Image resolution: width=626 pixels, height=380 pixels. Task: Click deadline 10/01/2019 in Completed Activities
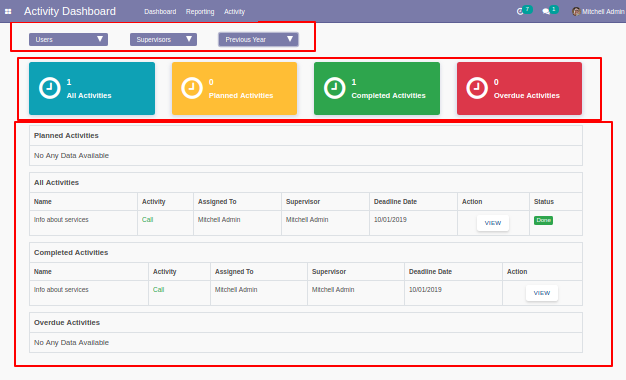[425, 289]
